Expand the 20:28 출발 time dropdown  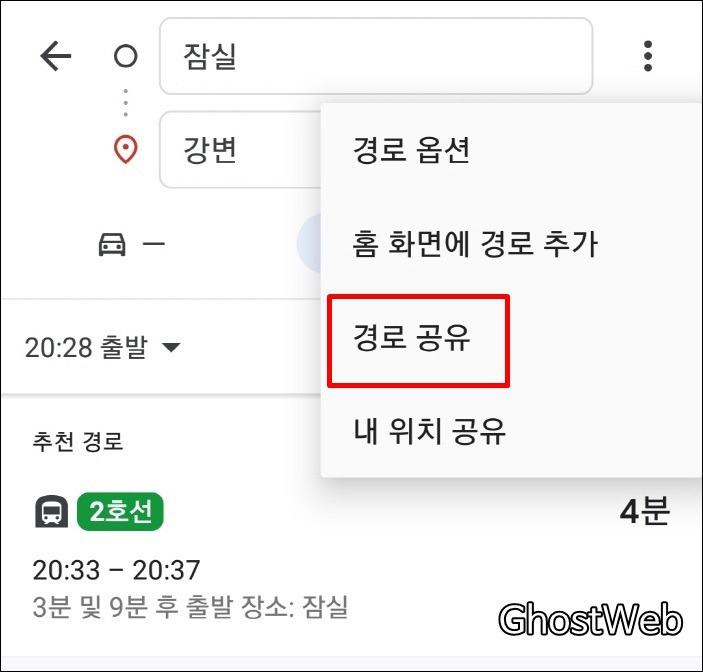(x=102, y=347)
